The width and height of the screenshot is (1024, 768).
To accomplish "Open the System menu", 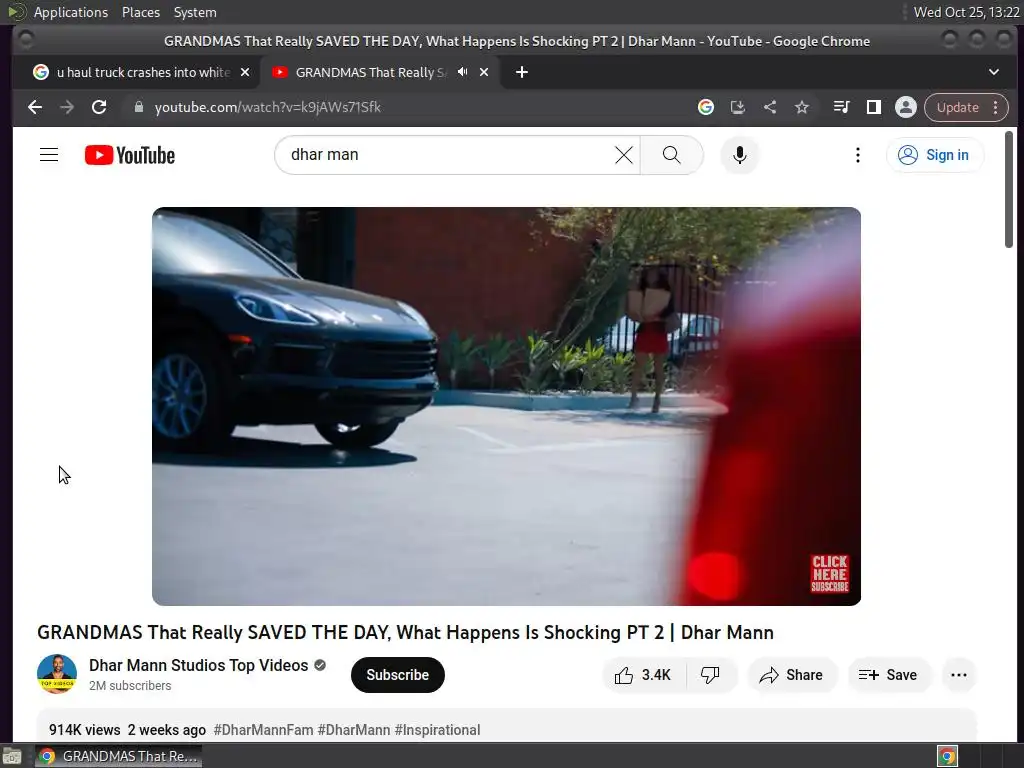I will [195, 12].
